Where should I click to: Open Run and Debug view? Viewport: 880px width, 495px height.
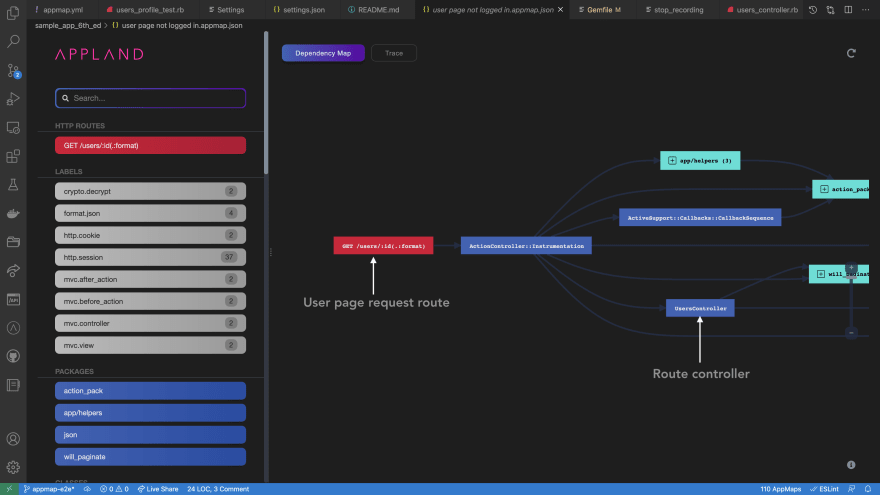coord(13,99)
